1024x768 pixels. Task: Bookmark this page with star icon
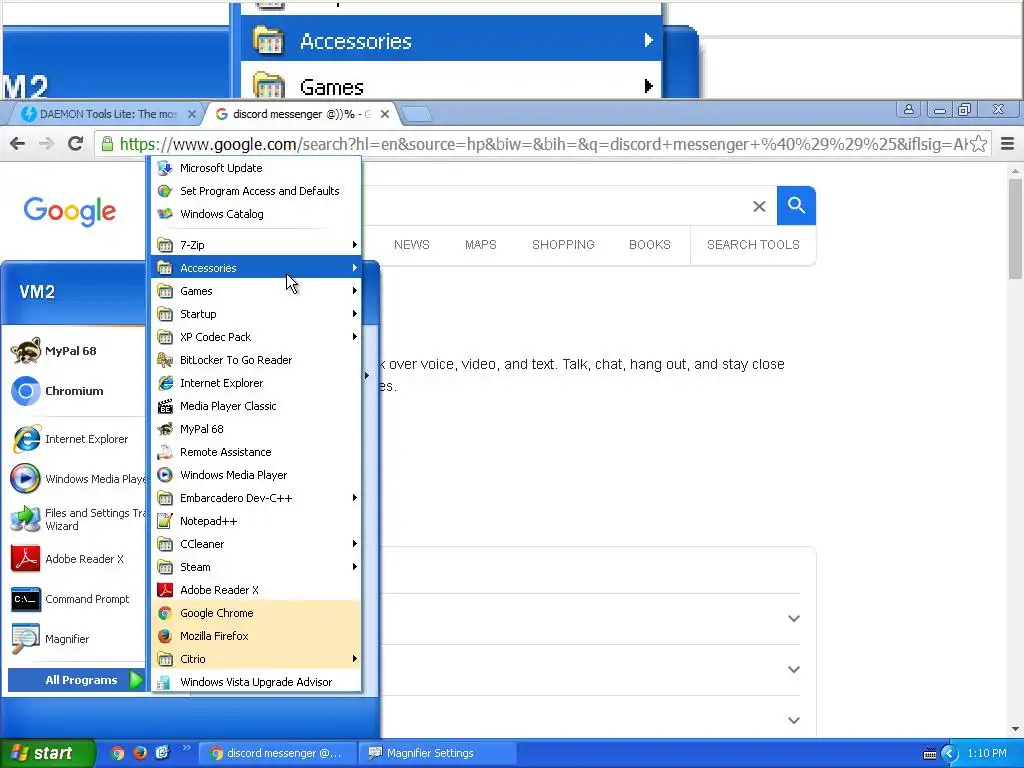(x=978, y=144)
